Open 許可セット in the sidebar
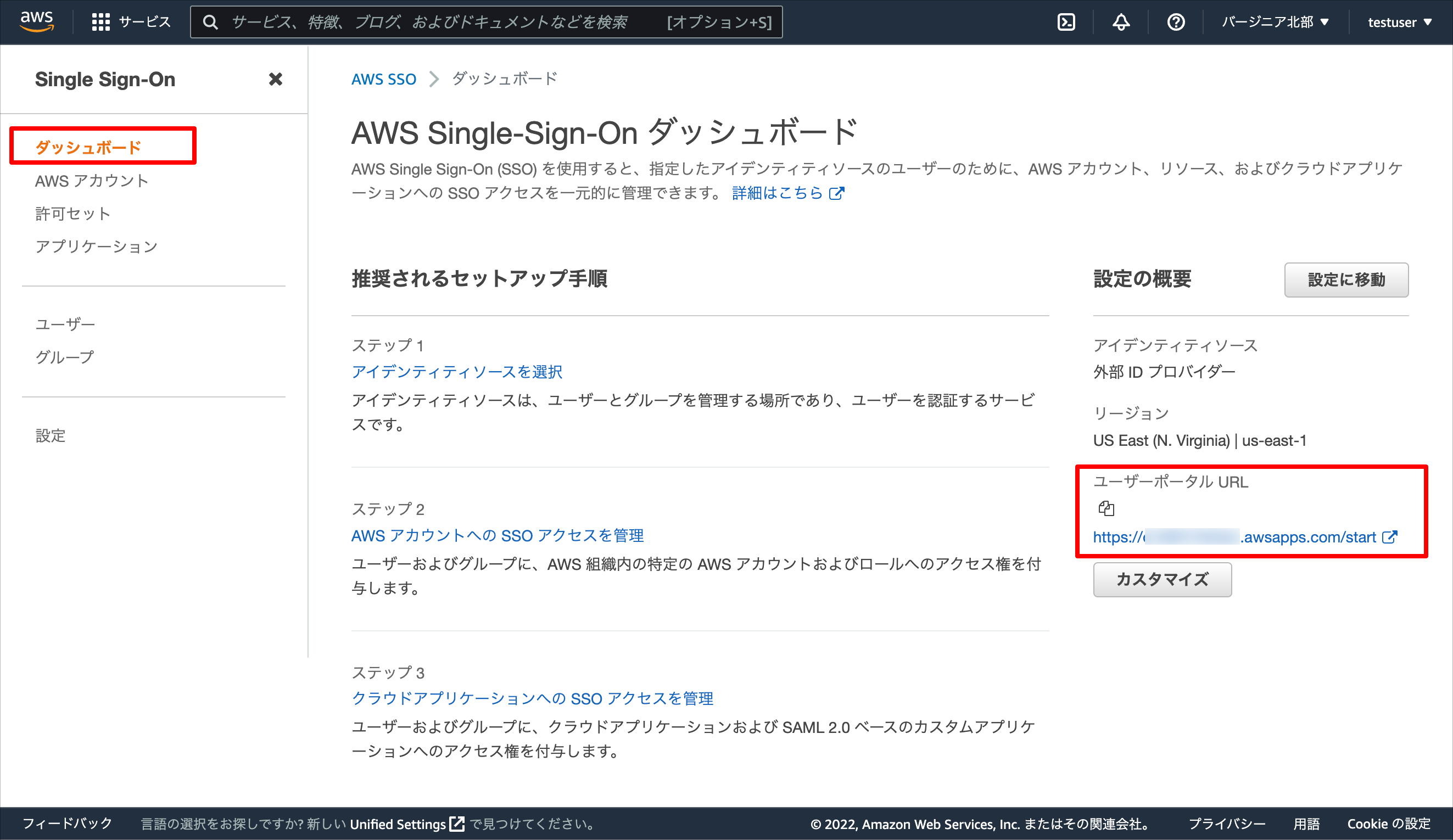Image resolution: width=1453 pixels, height=840 pixels. coord(72,214)
